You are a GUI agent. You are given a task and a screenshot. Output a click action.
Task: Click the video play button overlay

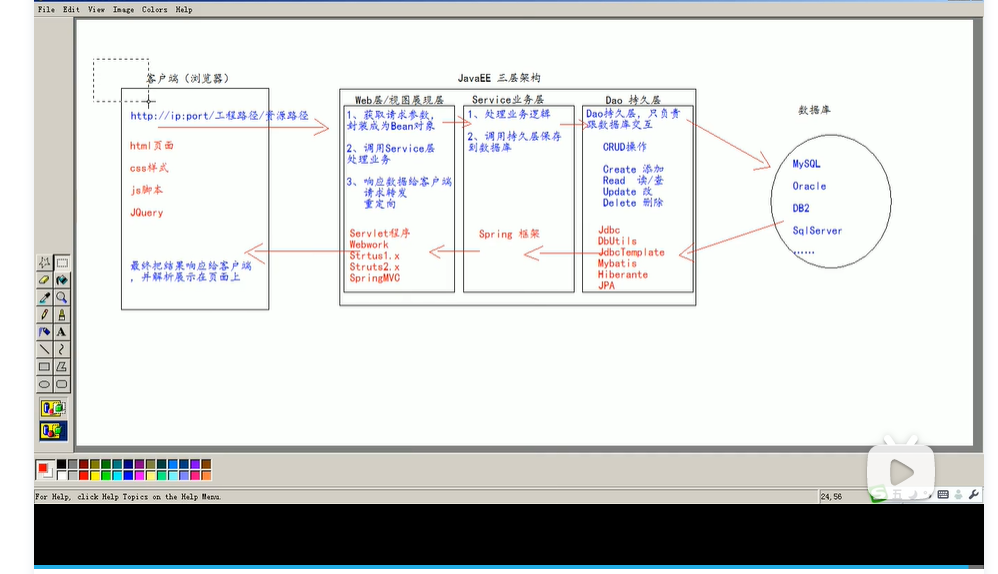click(901, 472)
